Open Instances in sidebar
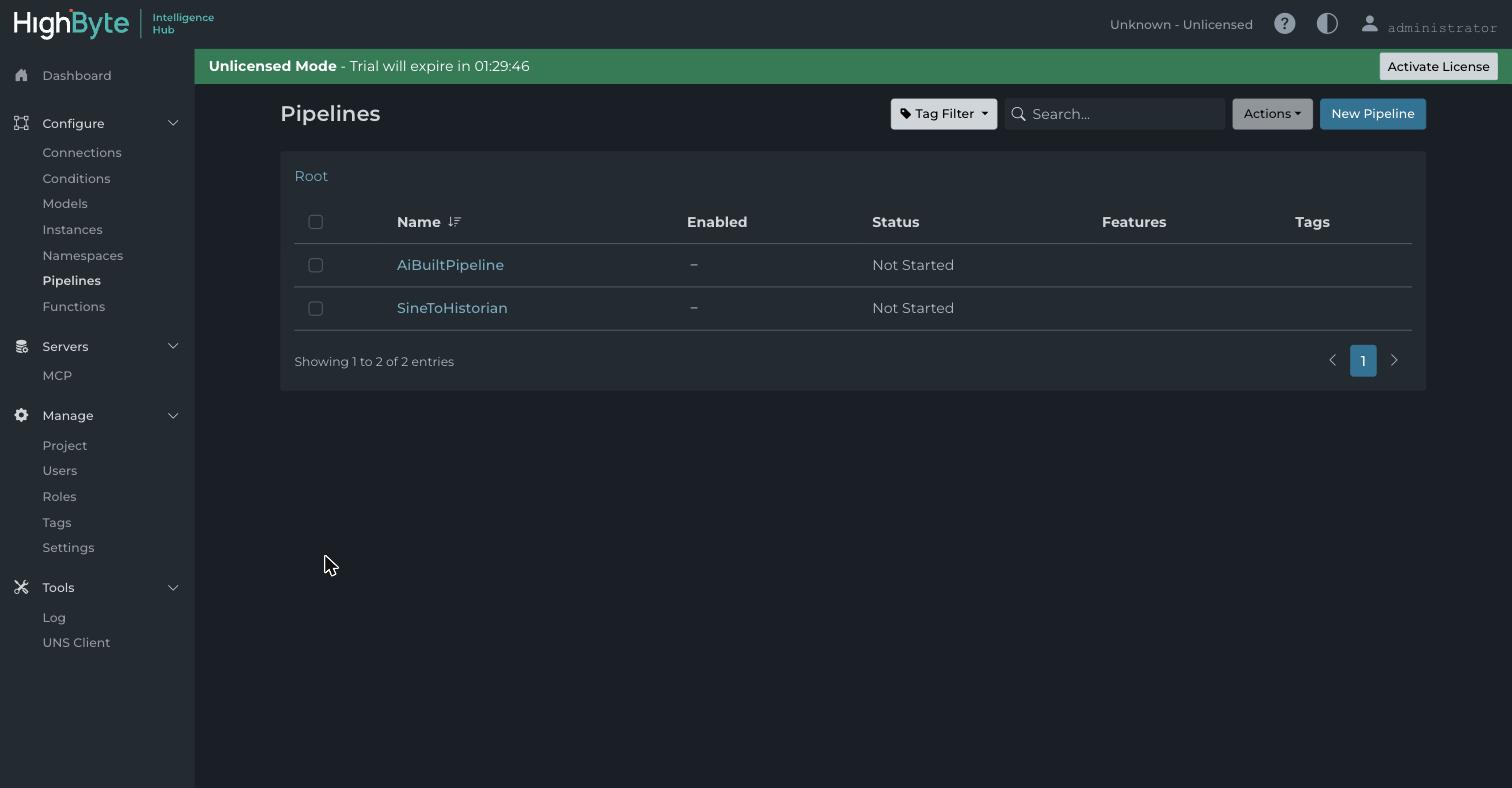Screen dimensions: 1512x788 [x=72, y=229]
